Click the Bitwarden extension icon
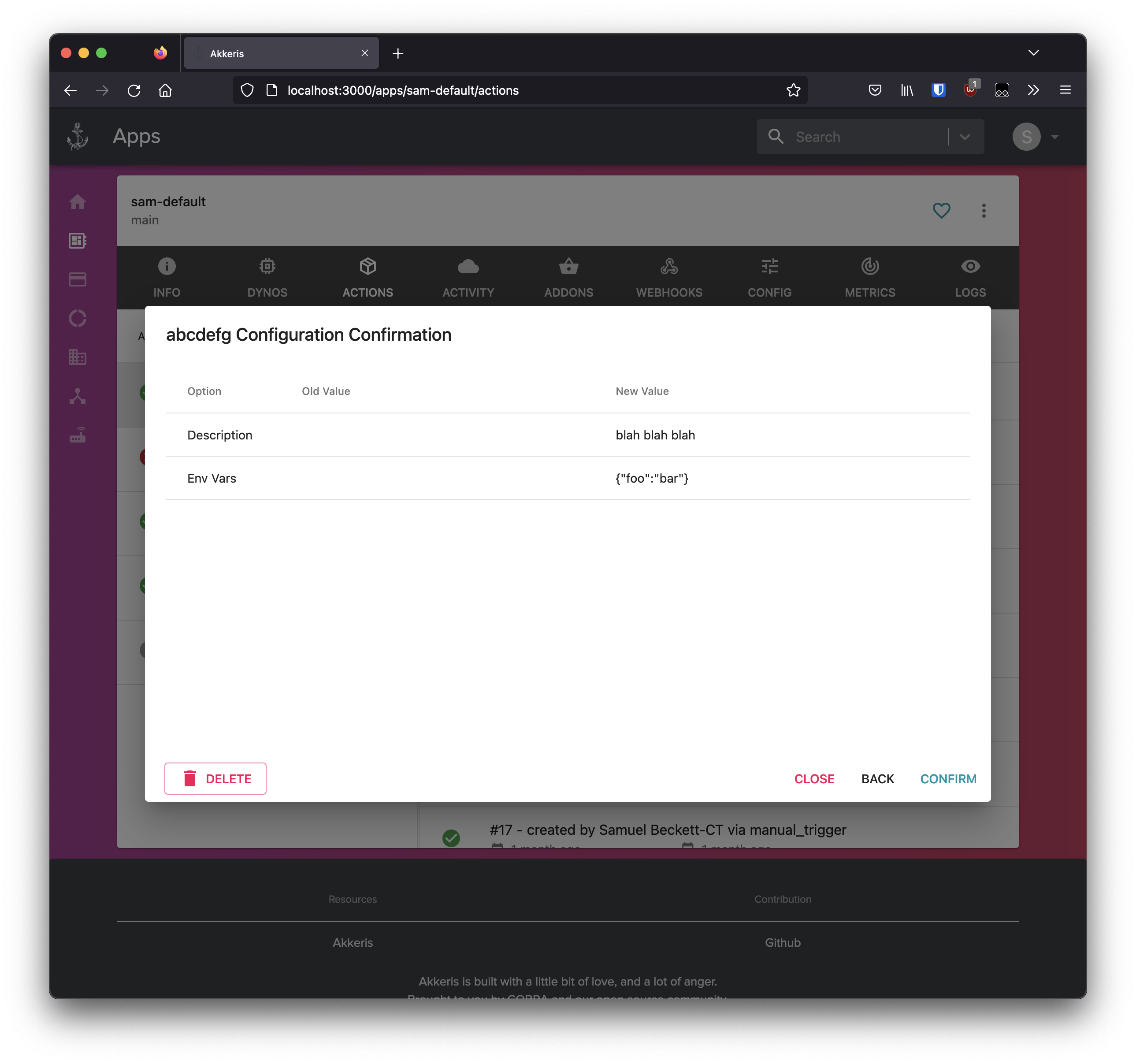The height and width of the screenshot is (1064, 1136). [x=938, y=90]
